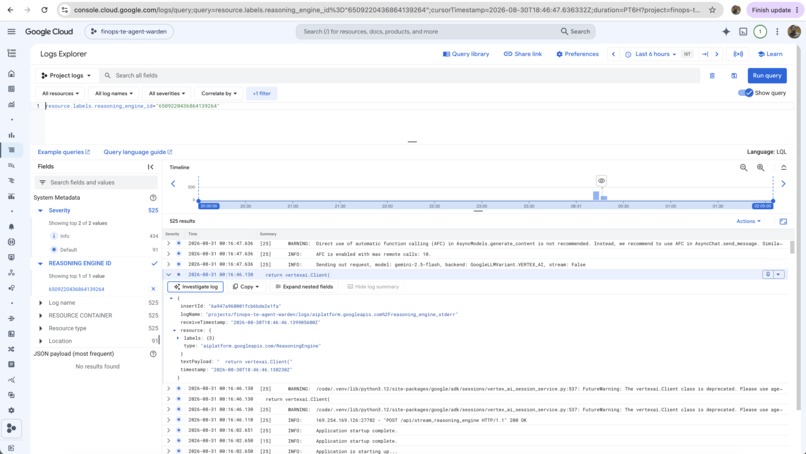Toggle the Show query switch
This screenshot has height=454, width=806.
click(745, 93)
